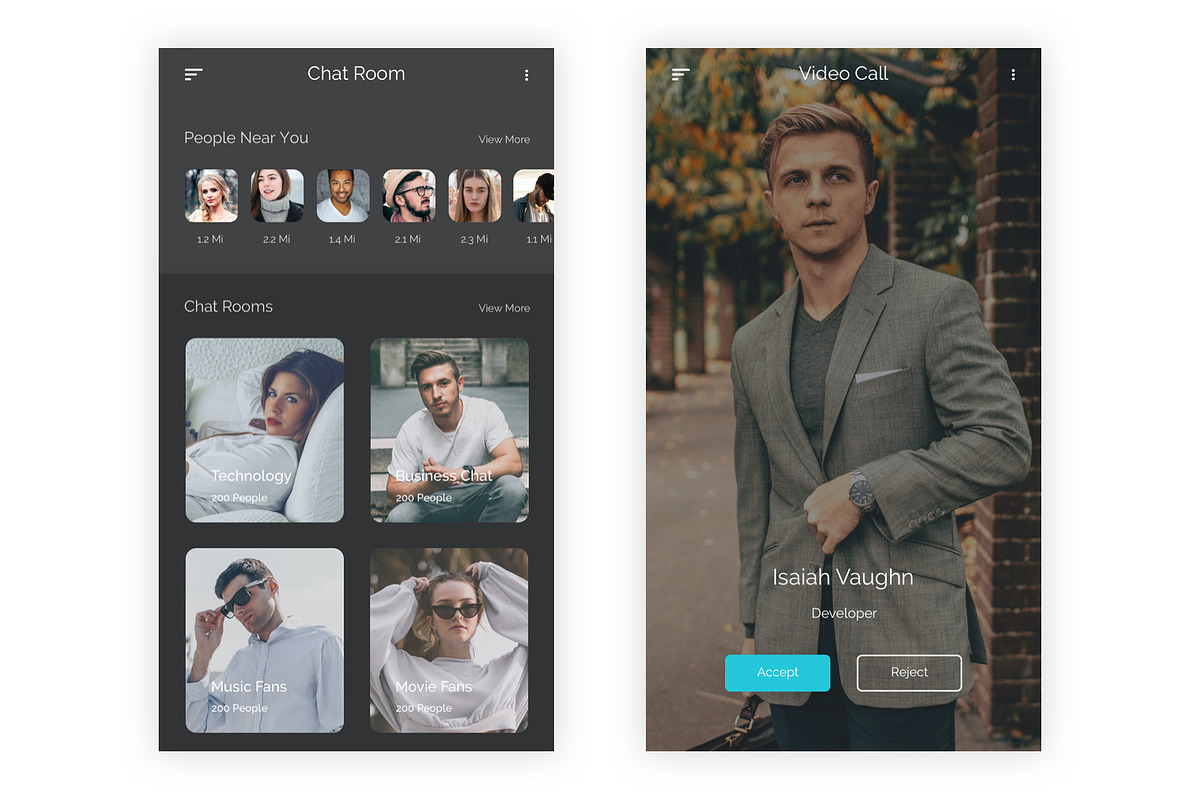Select the person avatar 2.1 Mi away
The width and height of the screenshot is (1200, 800).
(x=409, y=195)
